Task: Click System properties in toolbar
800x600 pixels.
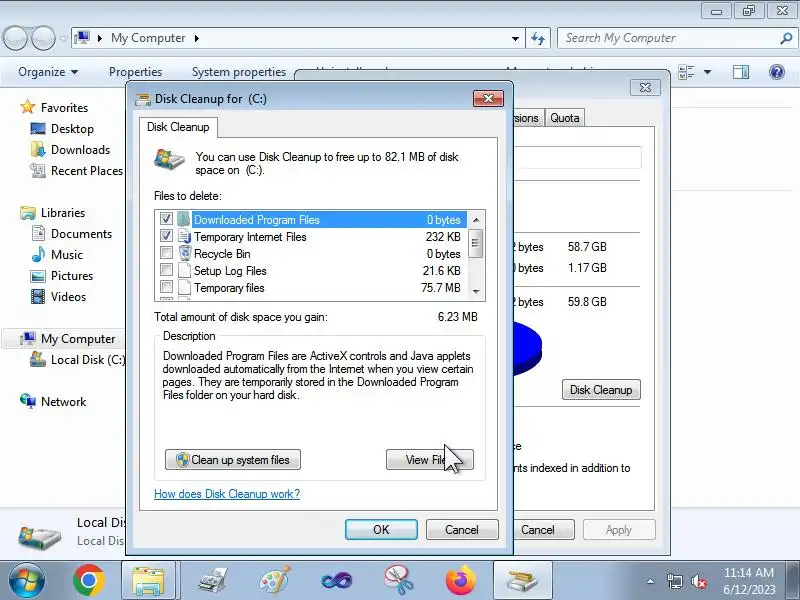Action: 239,72
